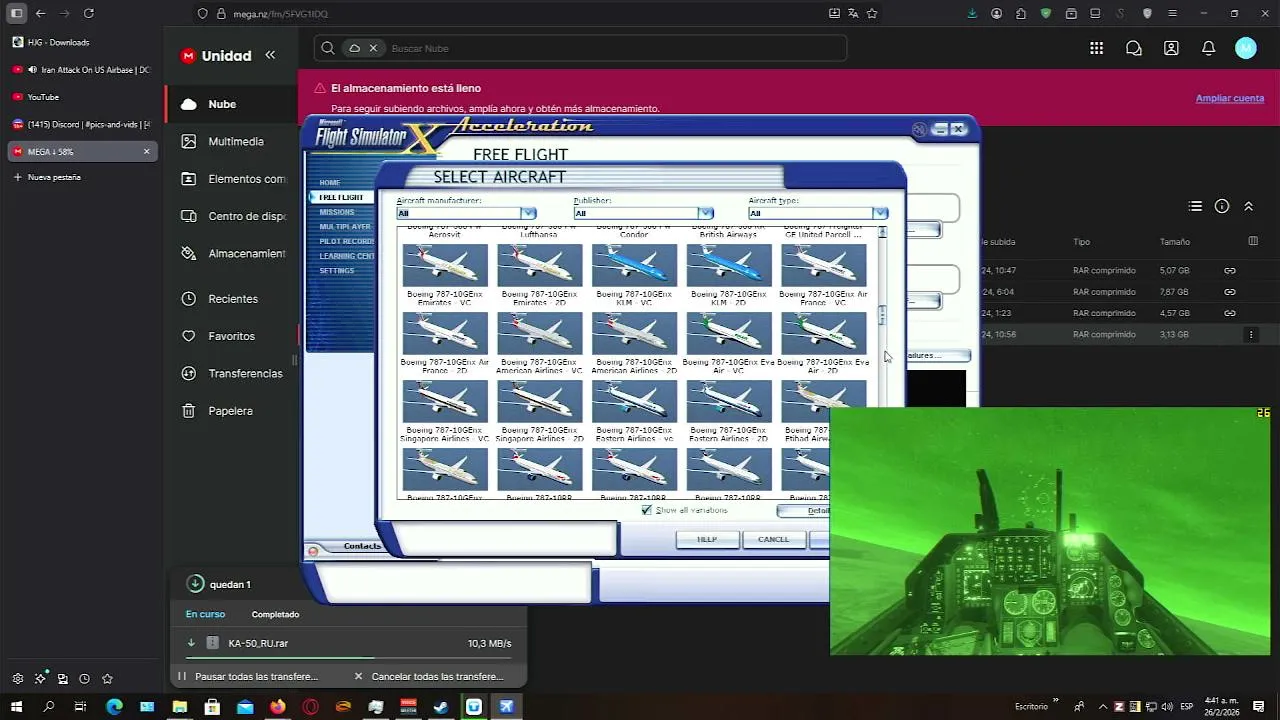
Task: Open MEGA notifications bell
Action: (1208, 48)
